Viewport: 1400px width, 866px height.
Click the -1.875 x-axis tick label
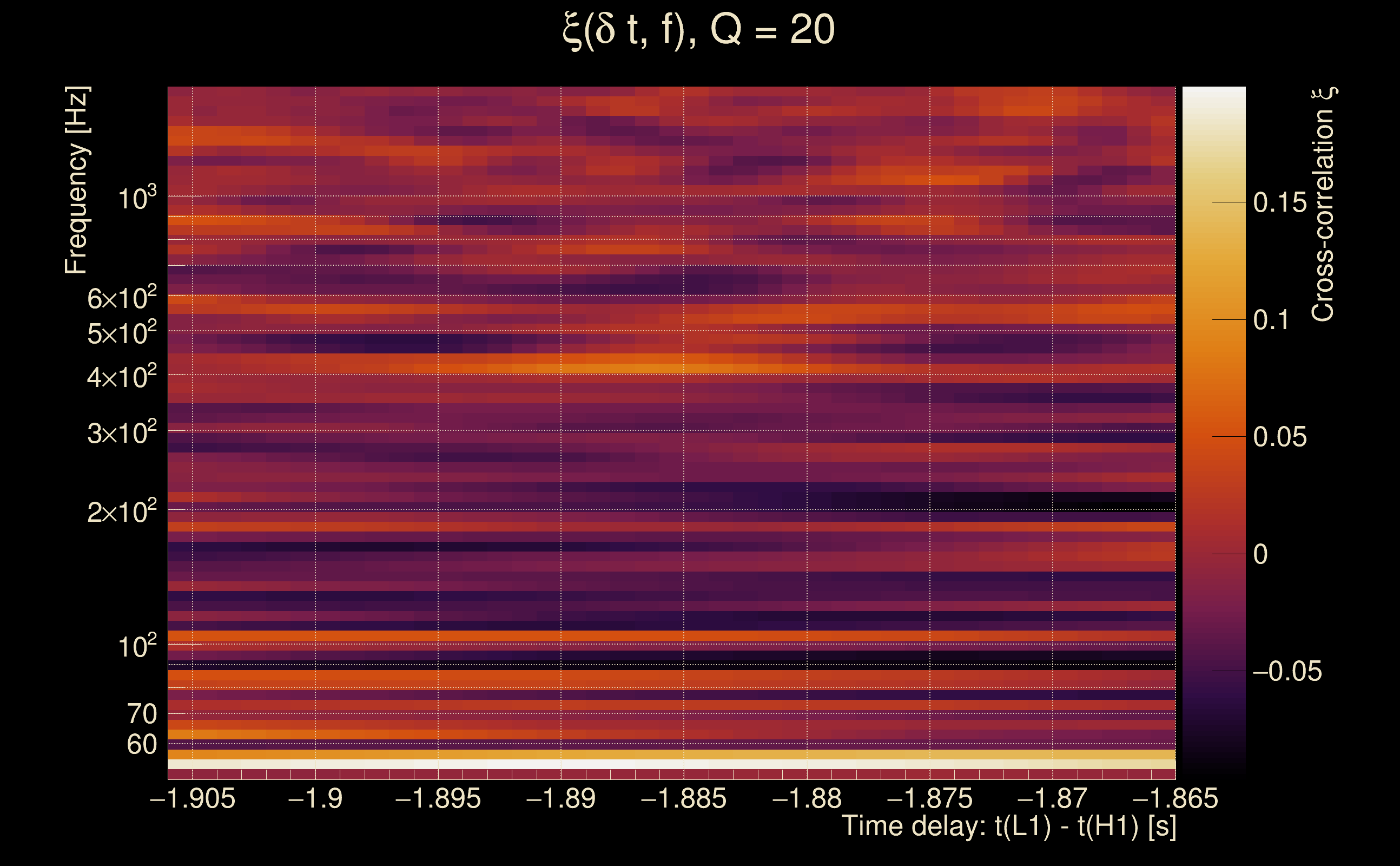(x=929, y=799)
